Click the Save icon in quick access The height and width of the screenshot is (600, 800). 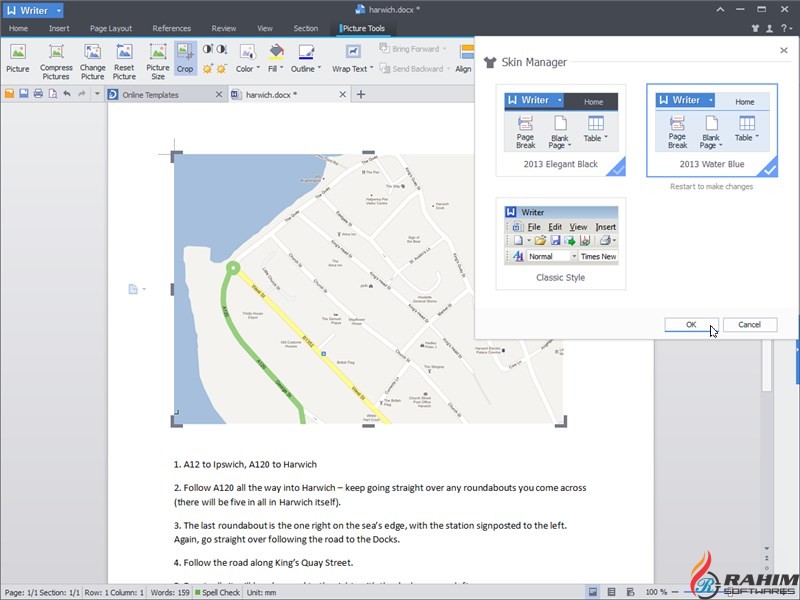23,94
